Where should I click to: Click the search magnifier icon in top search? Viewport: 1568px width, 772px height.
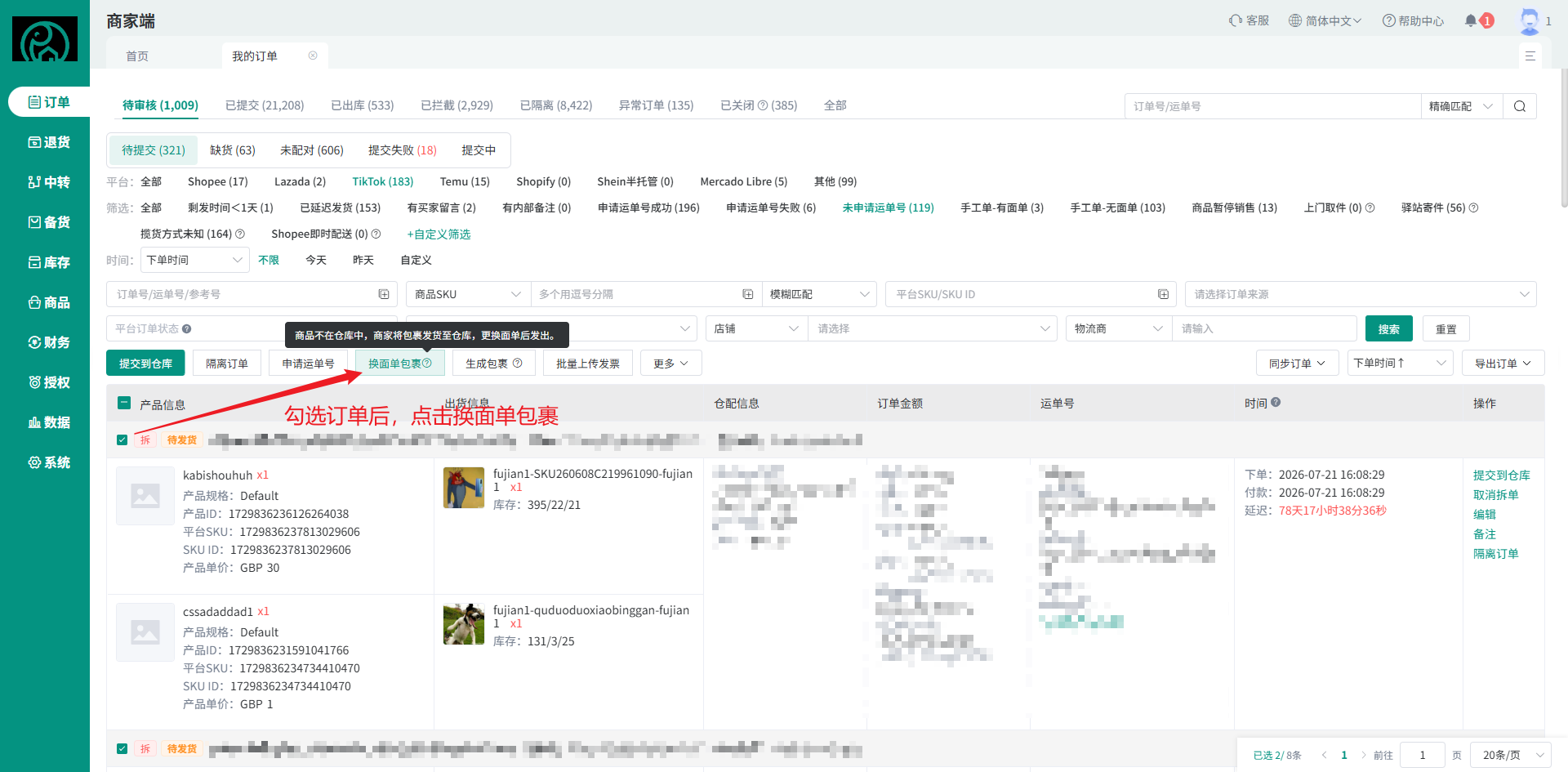click(1520, 106)
